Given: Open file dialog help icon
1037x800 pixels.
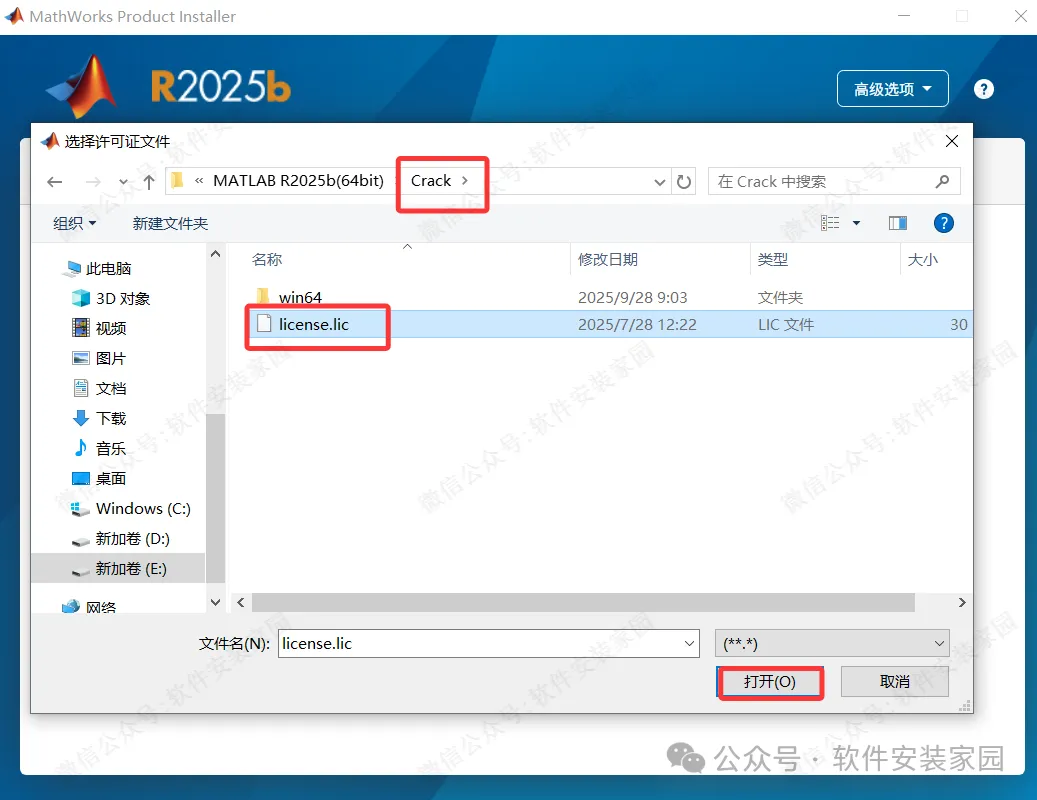Looking at the screenshot, I should click(x=944, y=223).
